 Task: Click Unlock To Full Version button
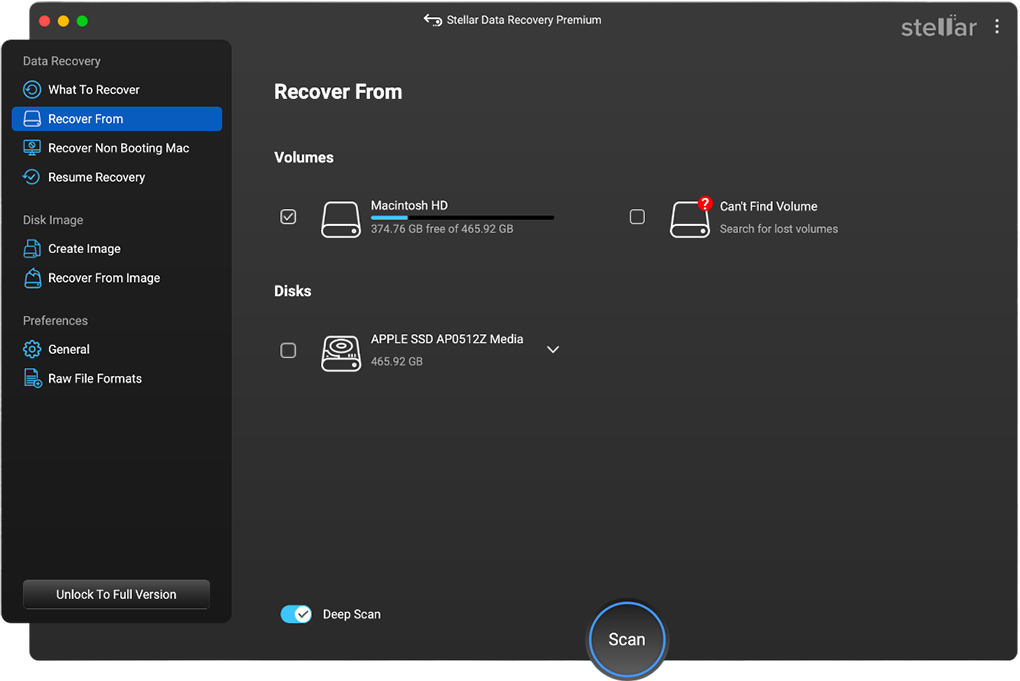[116, 594]
